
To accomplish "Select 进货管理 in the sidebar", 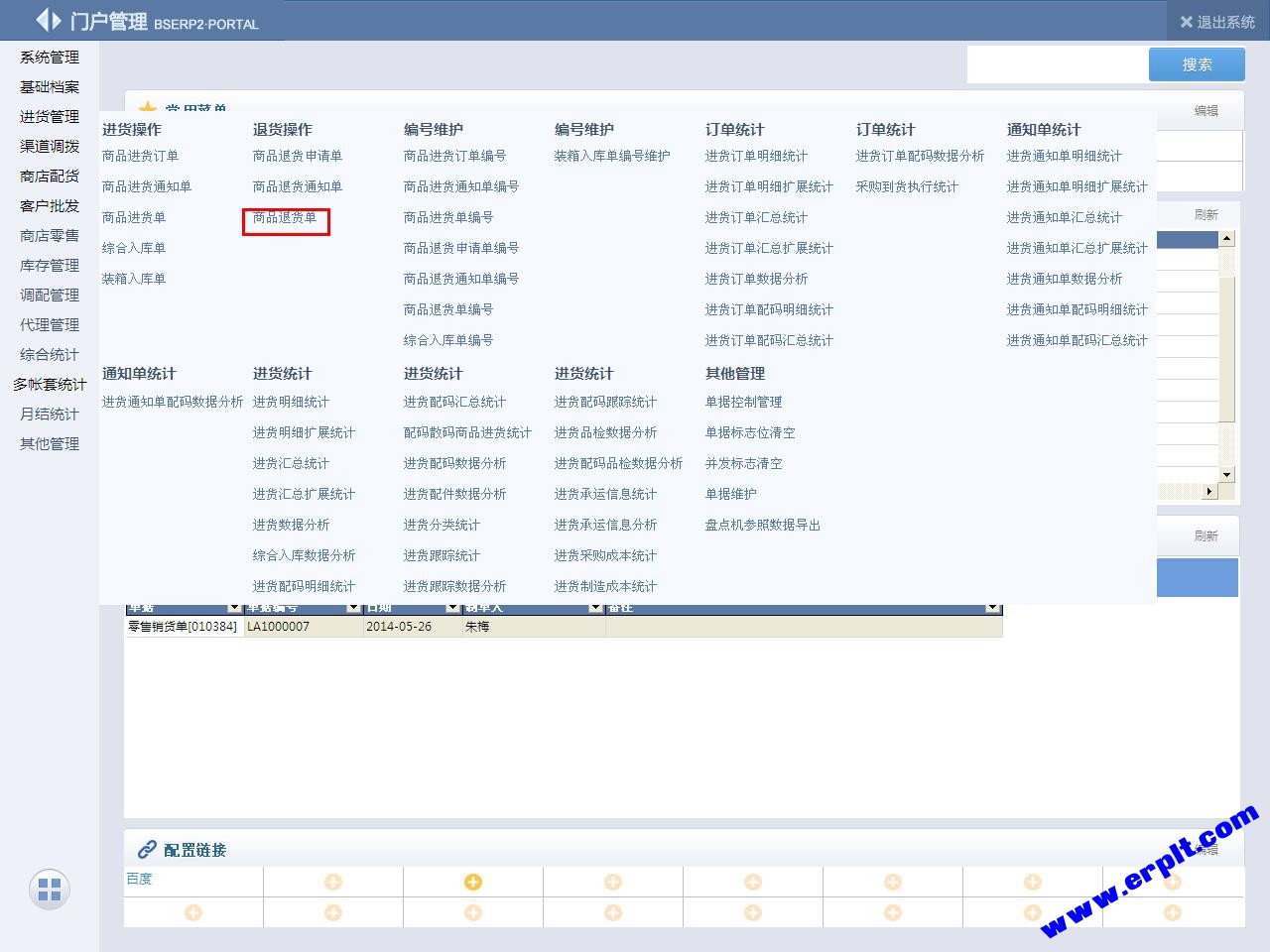I will click(50, 117).
